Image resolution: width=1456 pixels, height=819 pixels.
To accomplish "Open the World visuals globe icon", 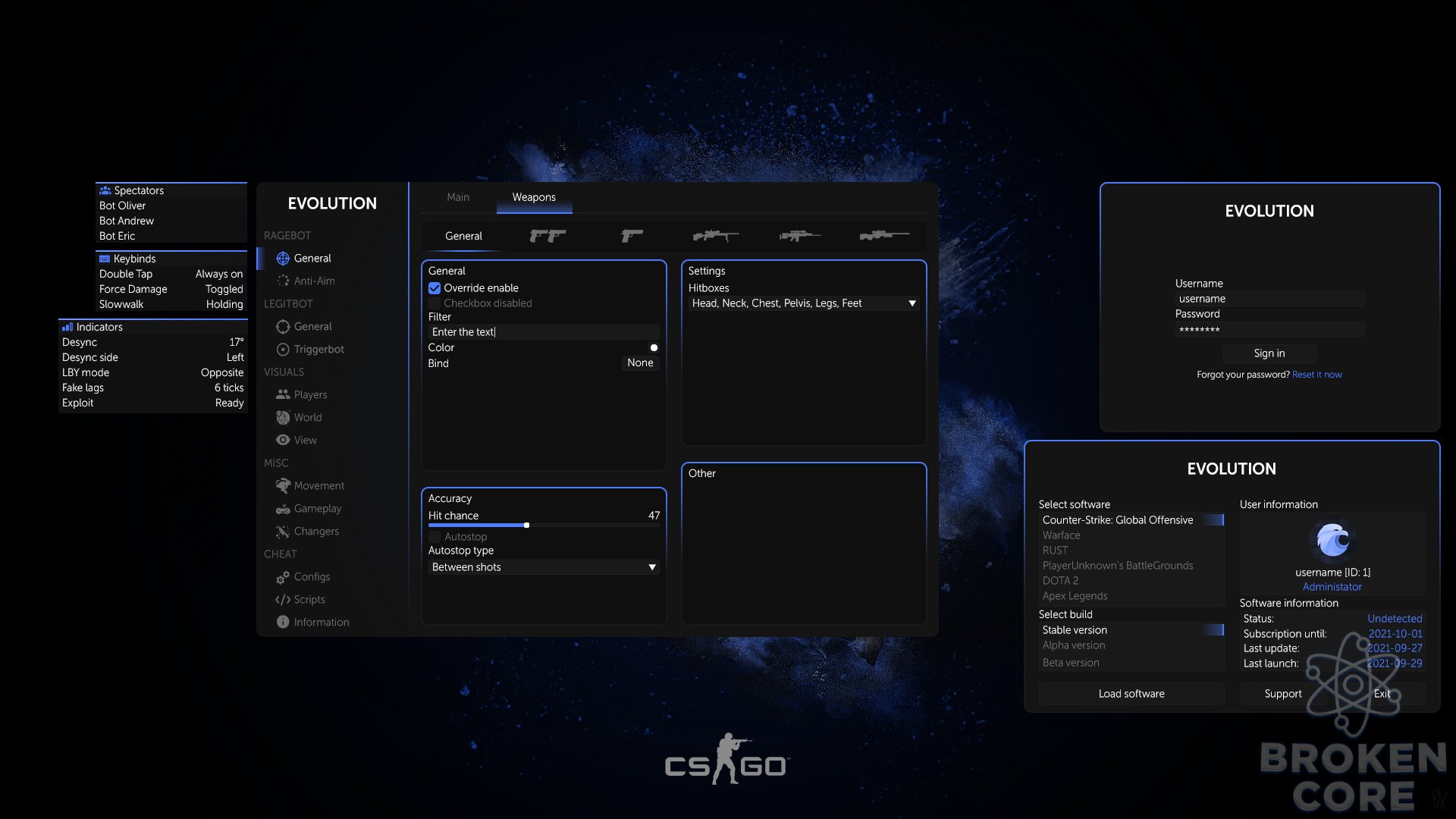I will (x=283, y=418).
